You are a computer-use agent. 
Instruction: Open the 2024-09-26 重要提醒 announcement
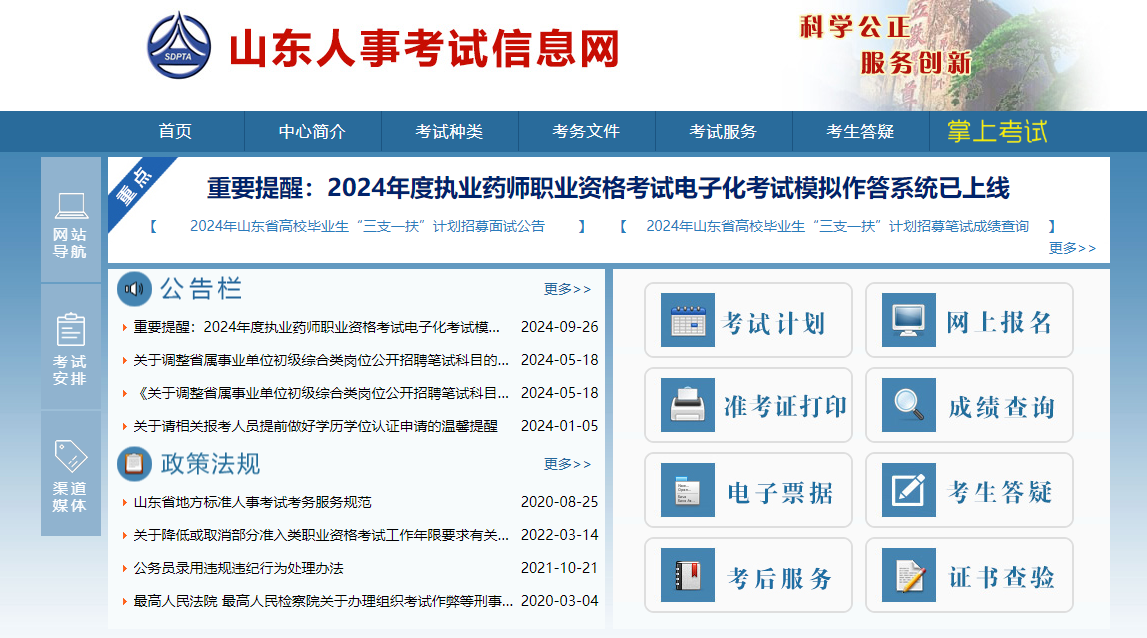(x=317, y=327)
